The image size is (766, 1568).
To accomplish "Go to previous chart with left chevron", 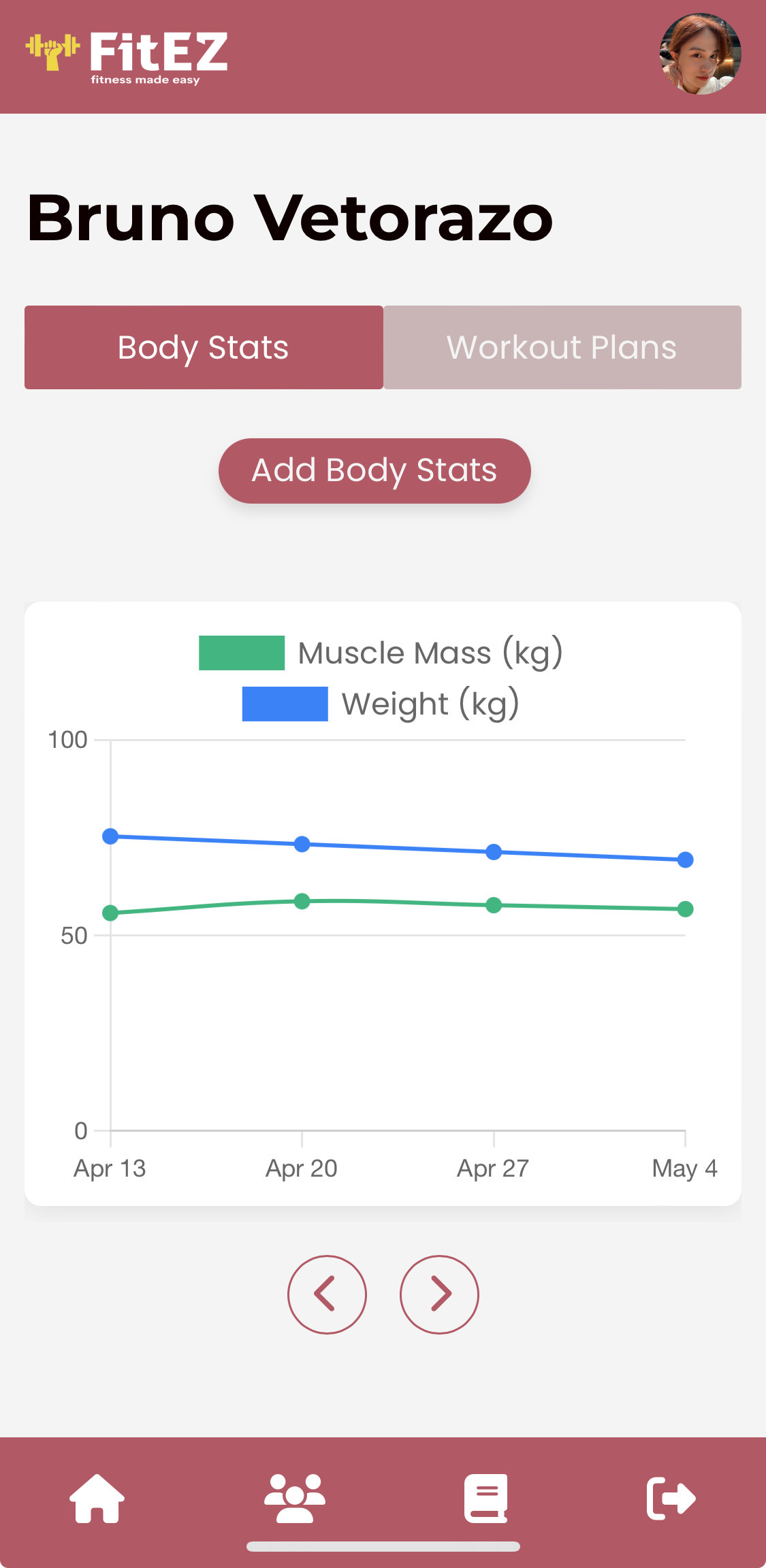I will click(327, 1294).
